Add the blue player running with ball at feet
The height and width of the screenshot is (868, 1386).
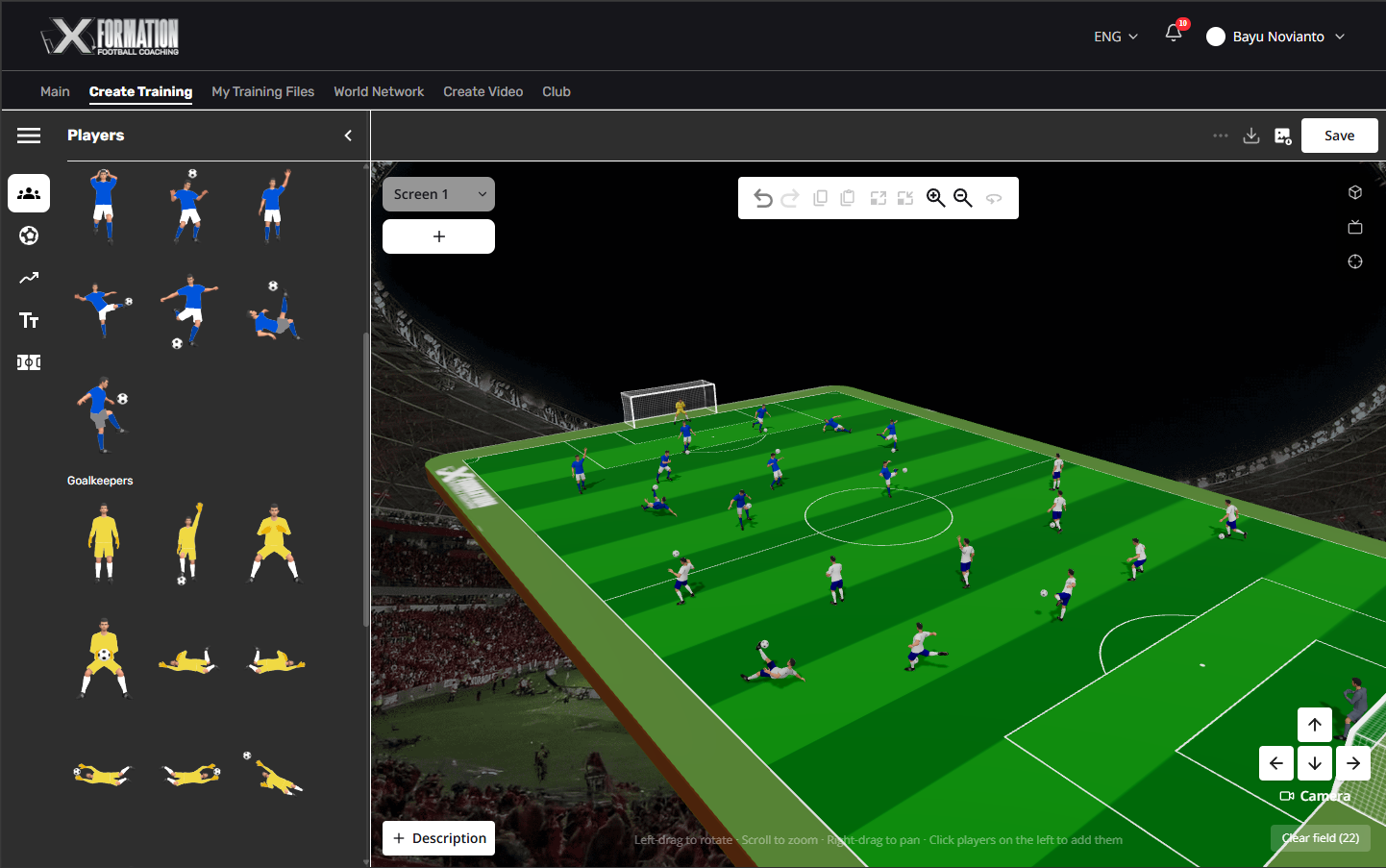(188, 310)
